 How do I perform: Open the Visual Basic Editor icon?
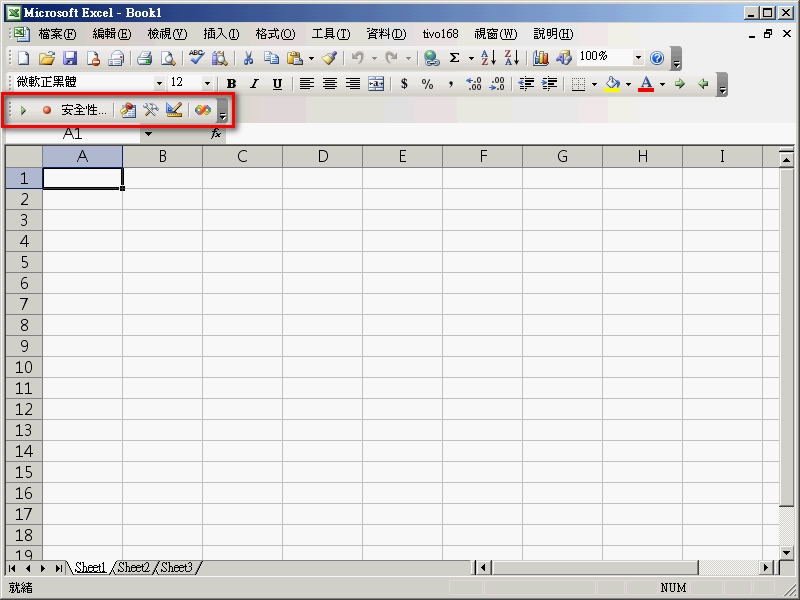coord(128,110)
